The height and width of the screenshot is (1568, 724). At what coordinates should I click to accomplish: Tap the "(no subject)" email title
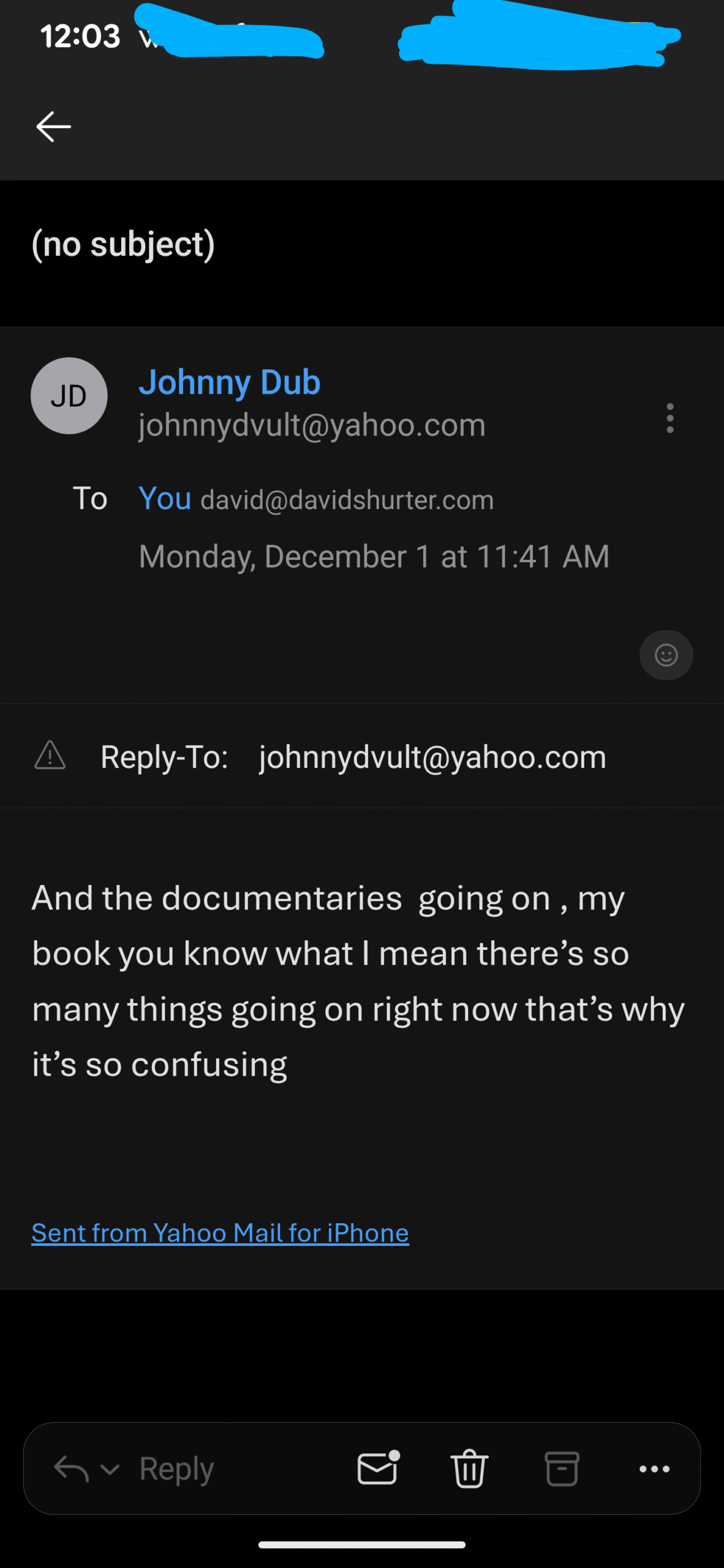click(x=123, y=244)
